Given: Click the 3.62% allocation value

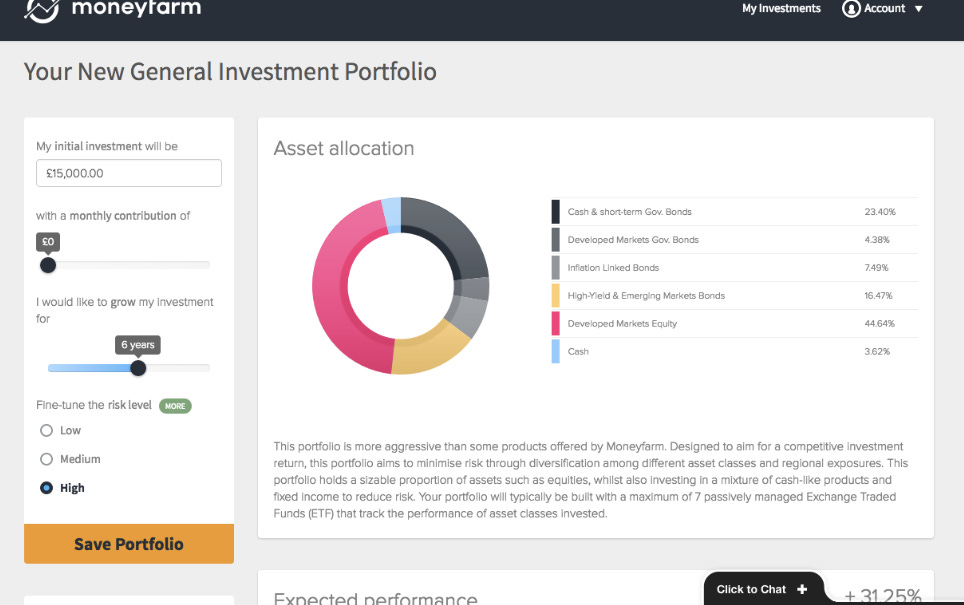Looking at the screenshot, I should pyautogui.click(x=877, y=352).
